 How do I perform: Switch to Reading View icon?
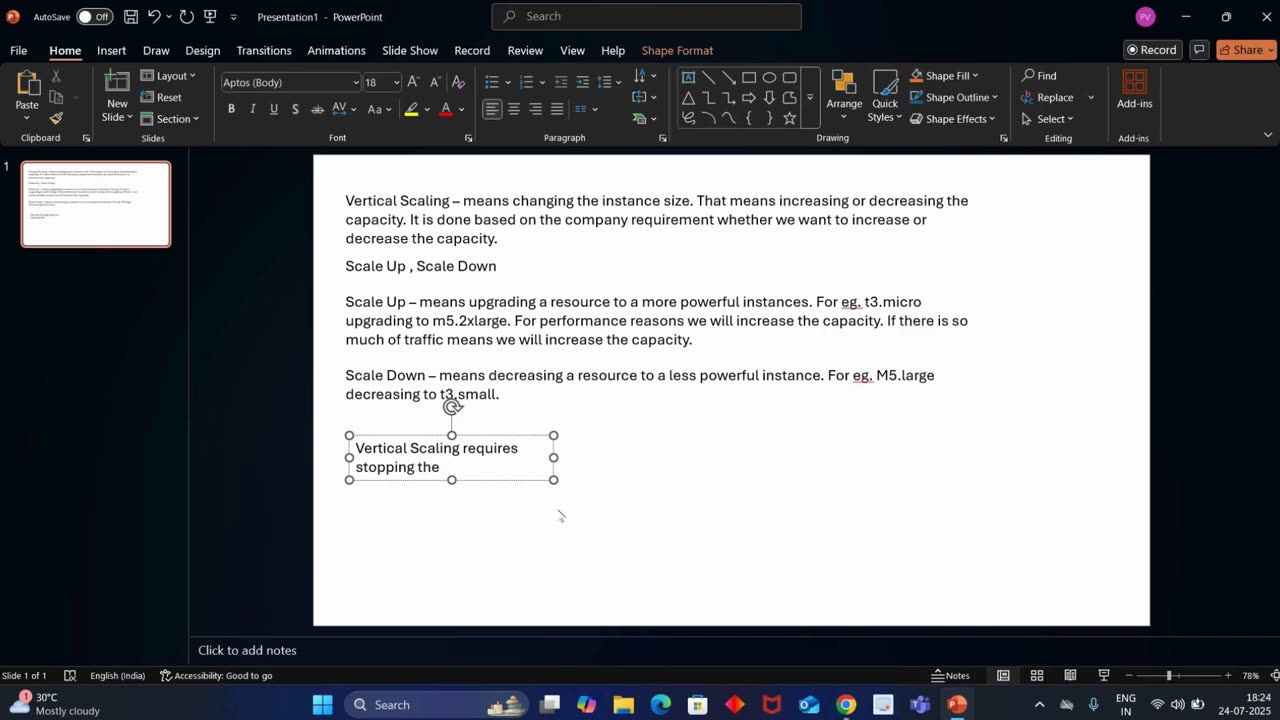coord(1070,675)
